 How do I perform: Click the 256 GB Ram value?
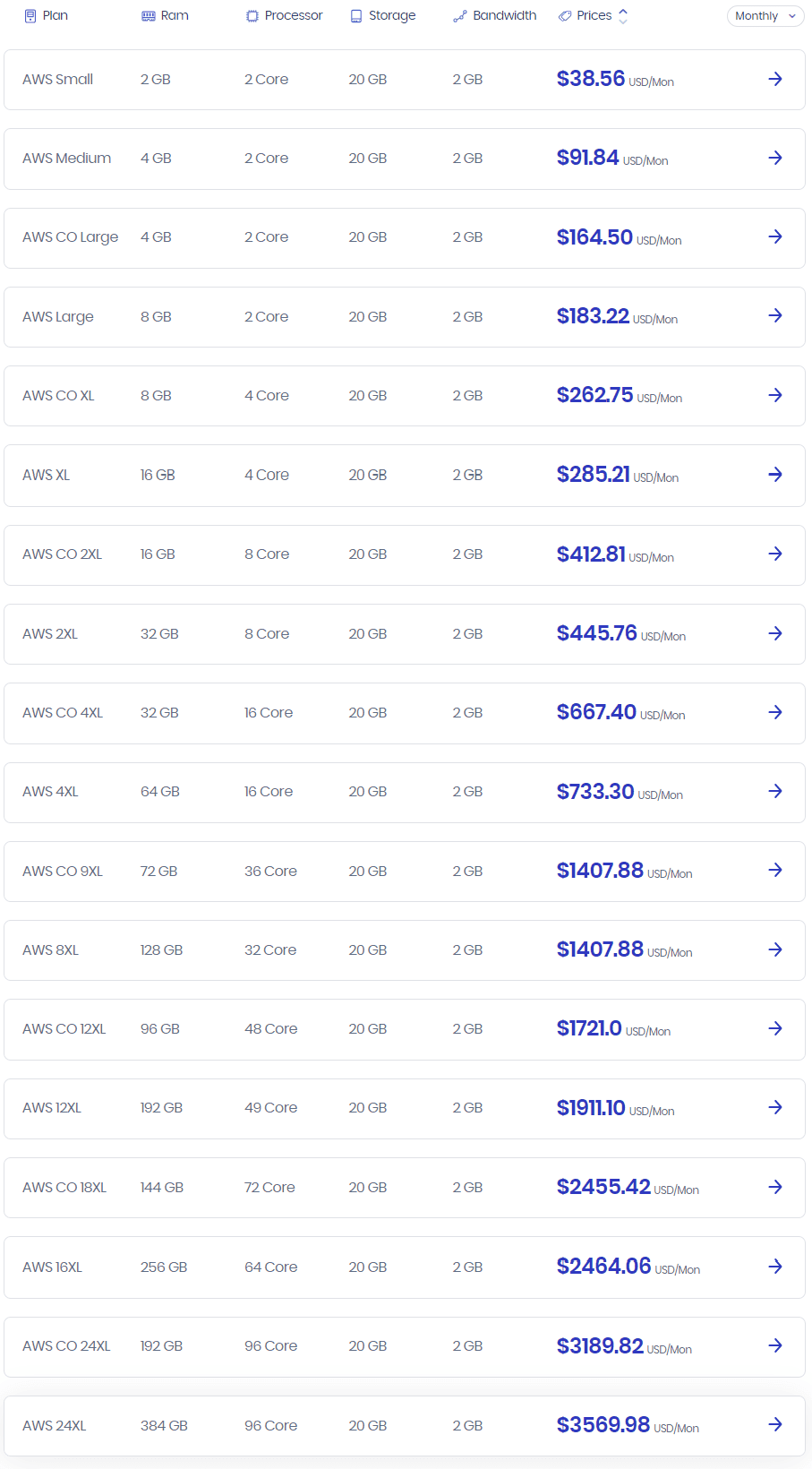point(164,1267)
